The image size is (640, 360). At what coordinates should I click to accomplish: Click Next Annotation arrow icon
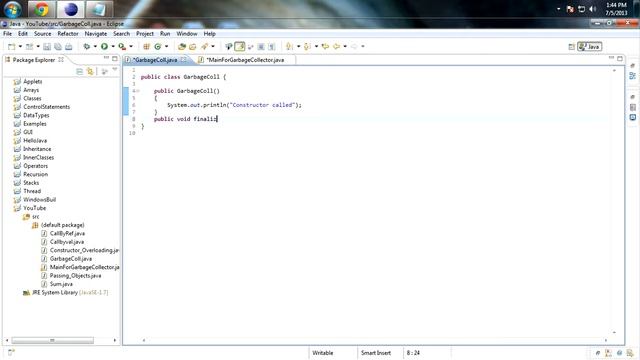pos(289,47)
